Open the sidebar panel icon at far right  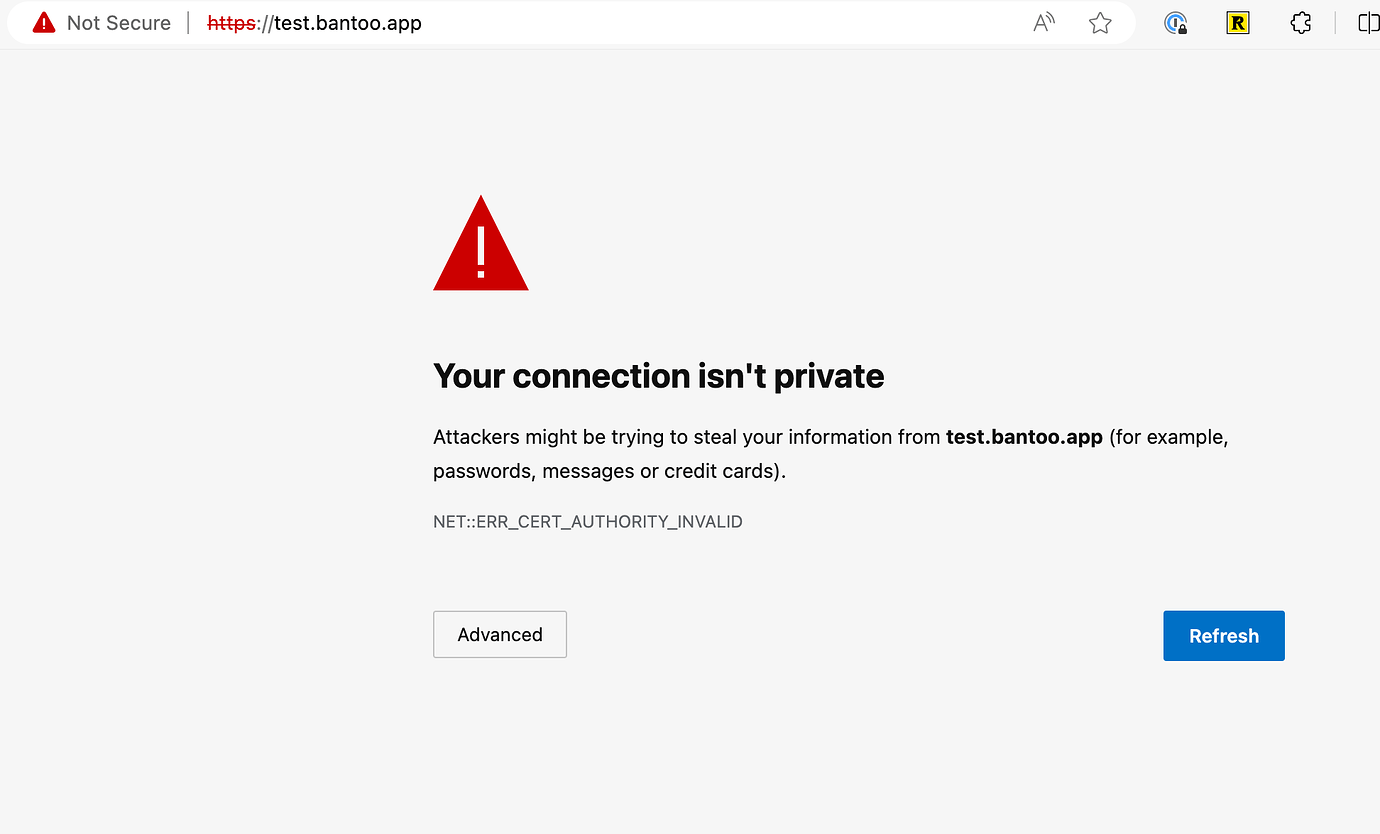[1369, 22]
